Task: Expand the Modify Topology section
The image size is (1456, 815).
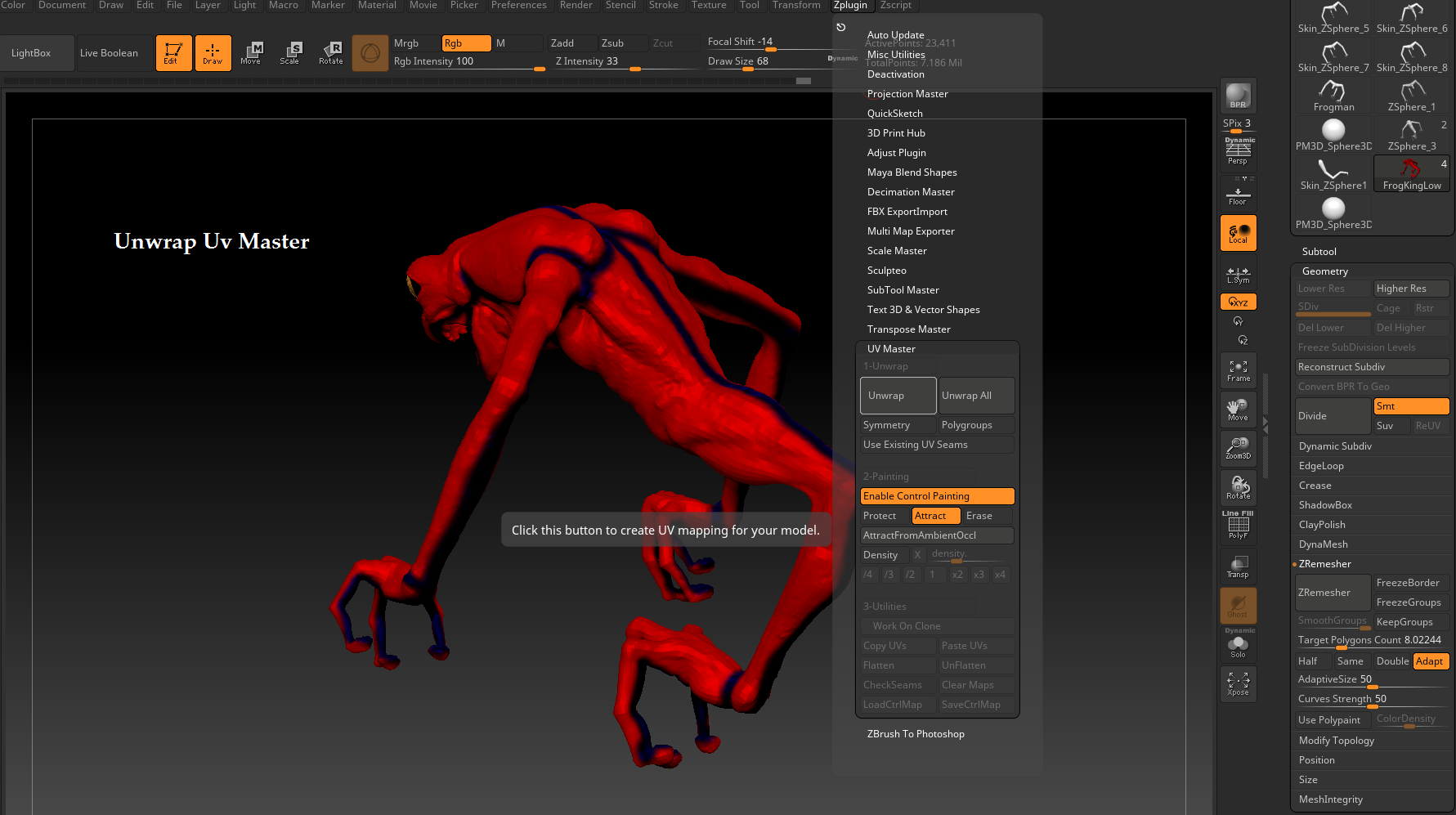Action: tap(1336, 741)
